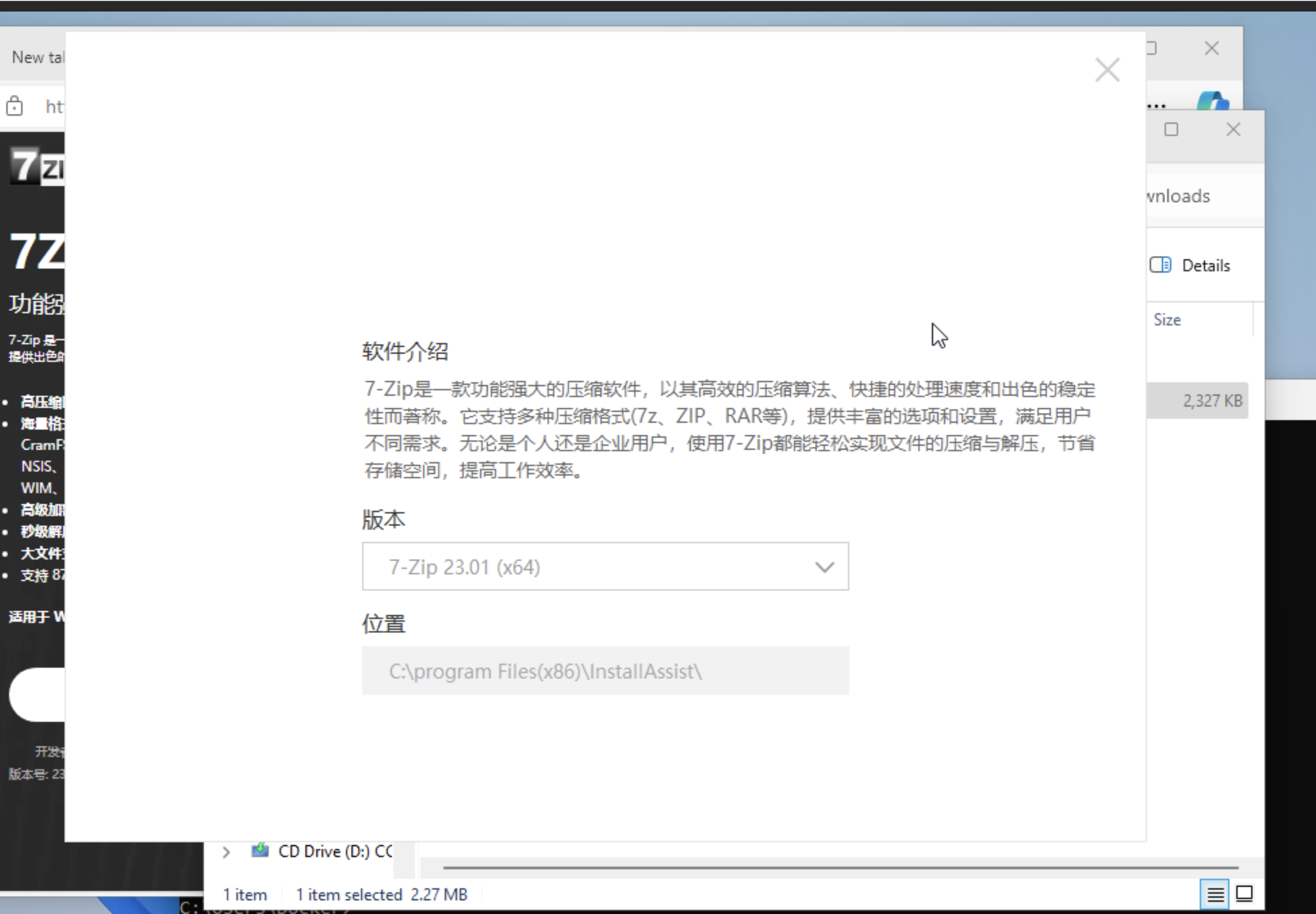Click the version dropdown chevron arrow
Image resolution: width=1316 pixels, height=914 pixels.
(x=824, y=567)
